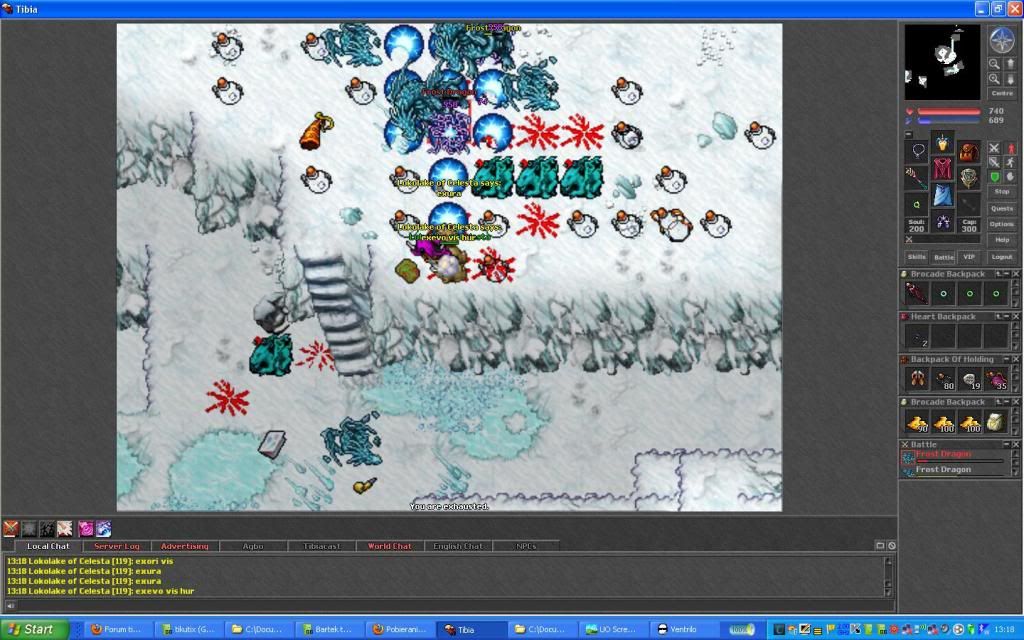1024x640 pixels.
Task: Switch to the Advertising chat tab
Action: [x=185, y=546]
